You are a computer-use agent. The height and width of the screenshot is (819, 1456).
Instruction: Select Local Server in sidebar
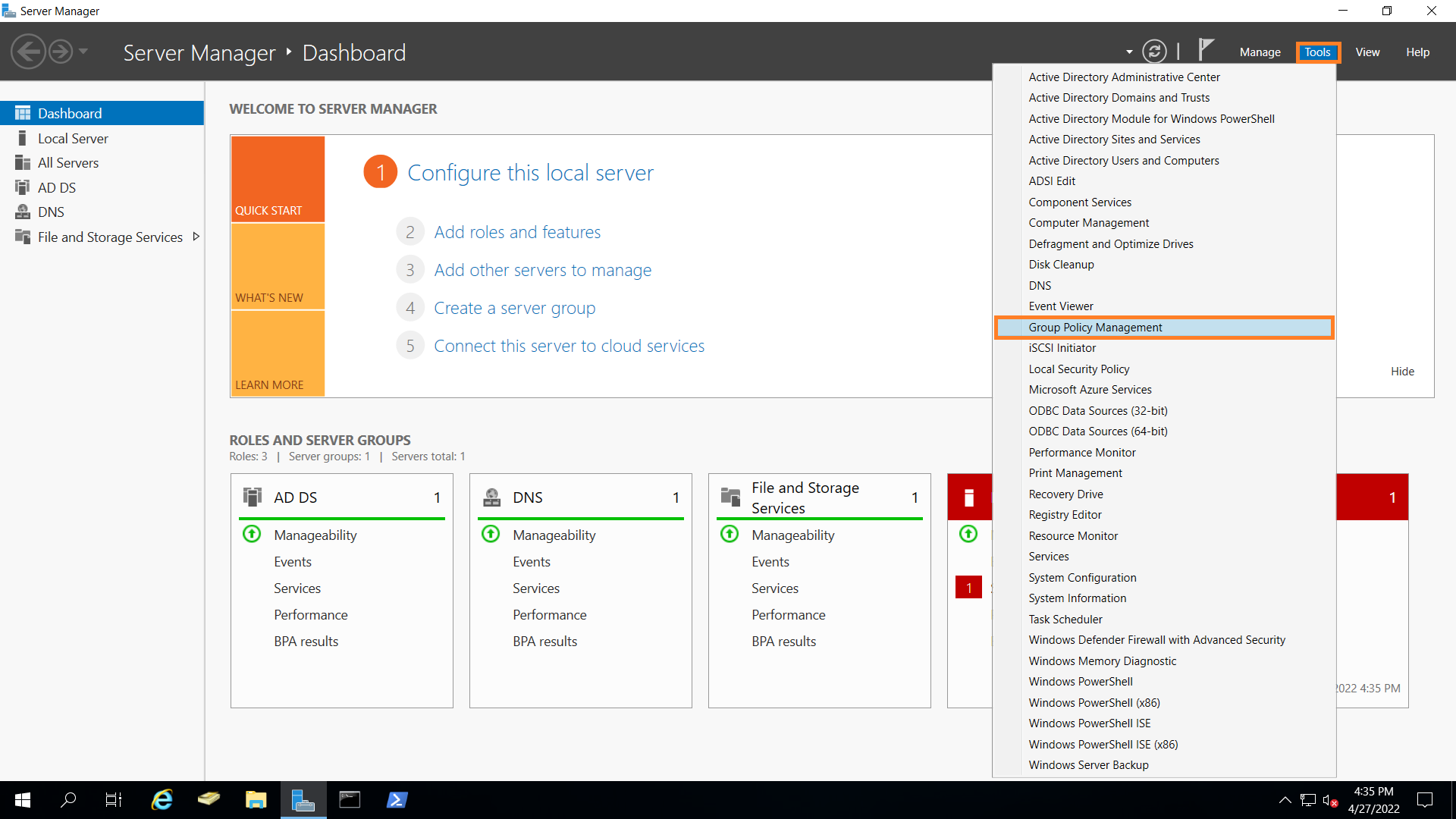(x=73, y=138)
